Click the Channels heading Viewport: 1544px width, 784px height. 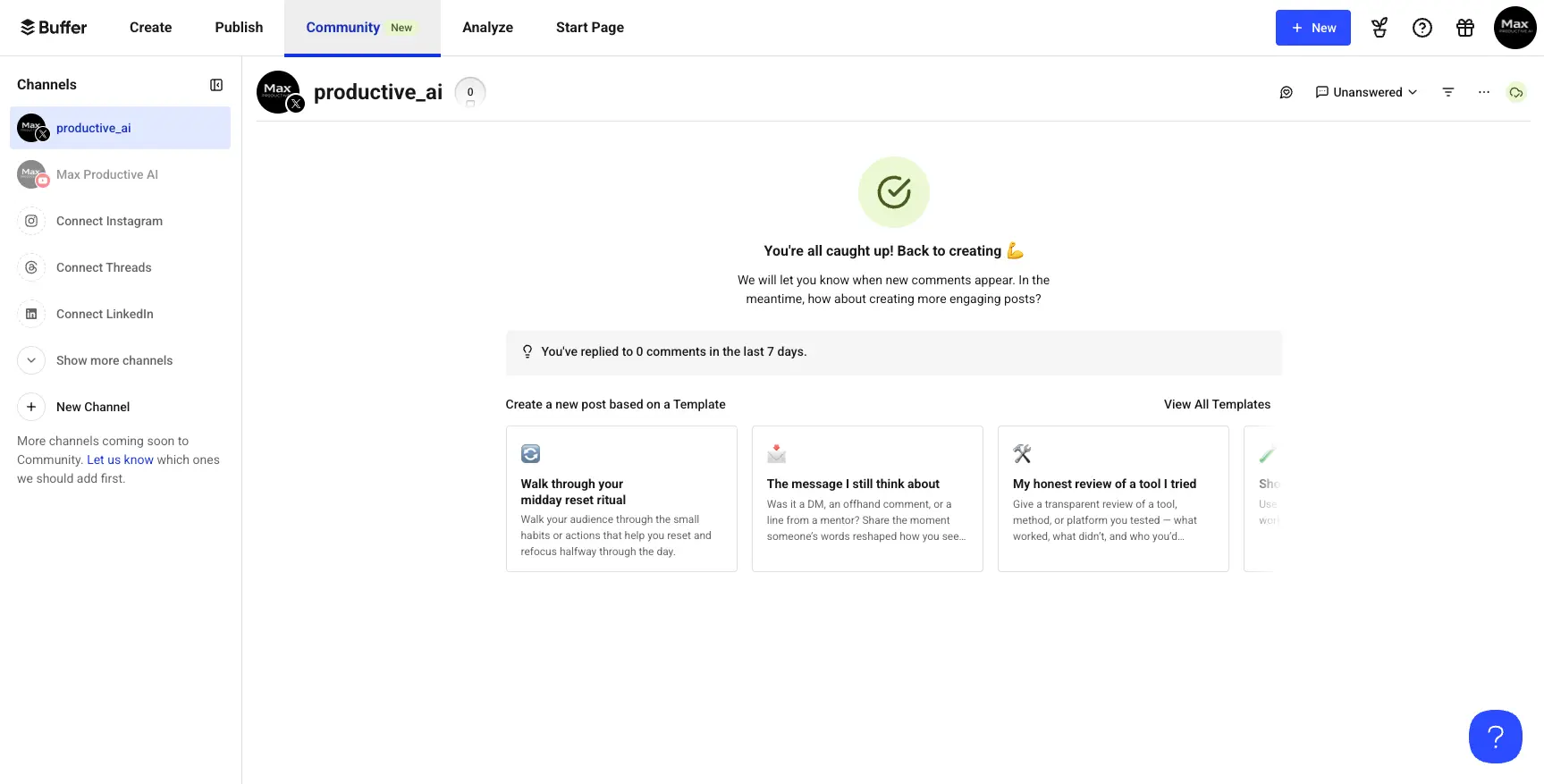pos(46,85)
